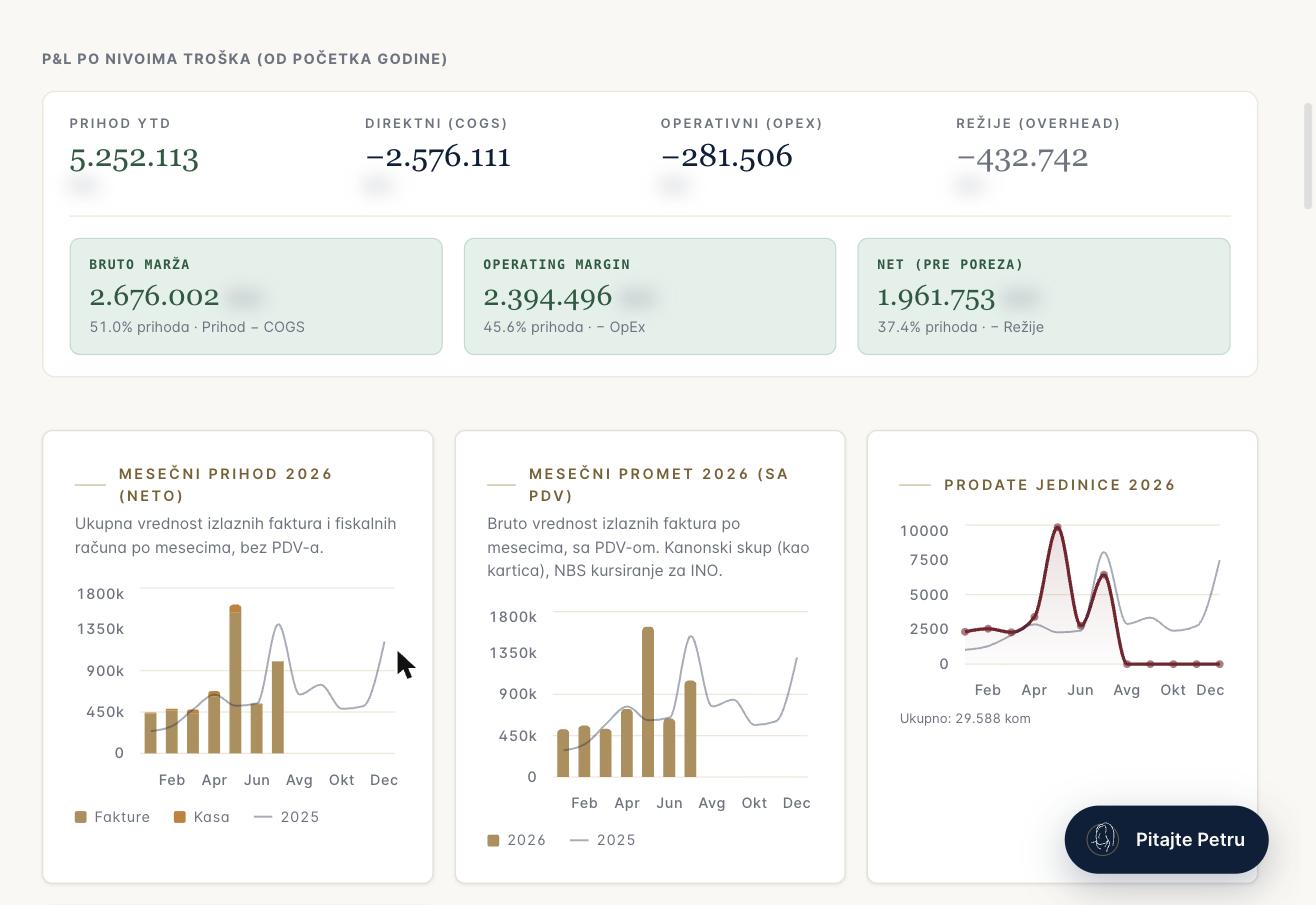1316x905 pixels.
Task: Click the page vertical scrollbar thumb
Action: (1308, 156)
